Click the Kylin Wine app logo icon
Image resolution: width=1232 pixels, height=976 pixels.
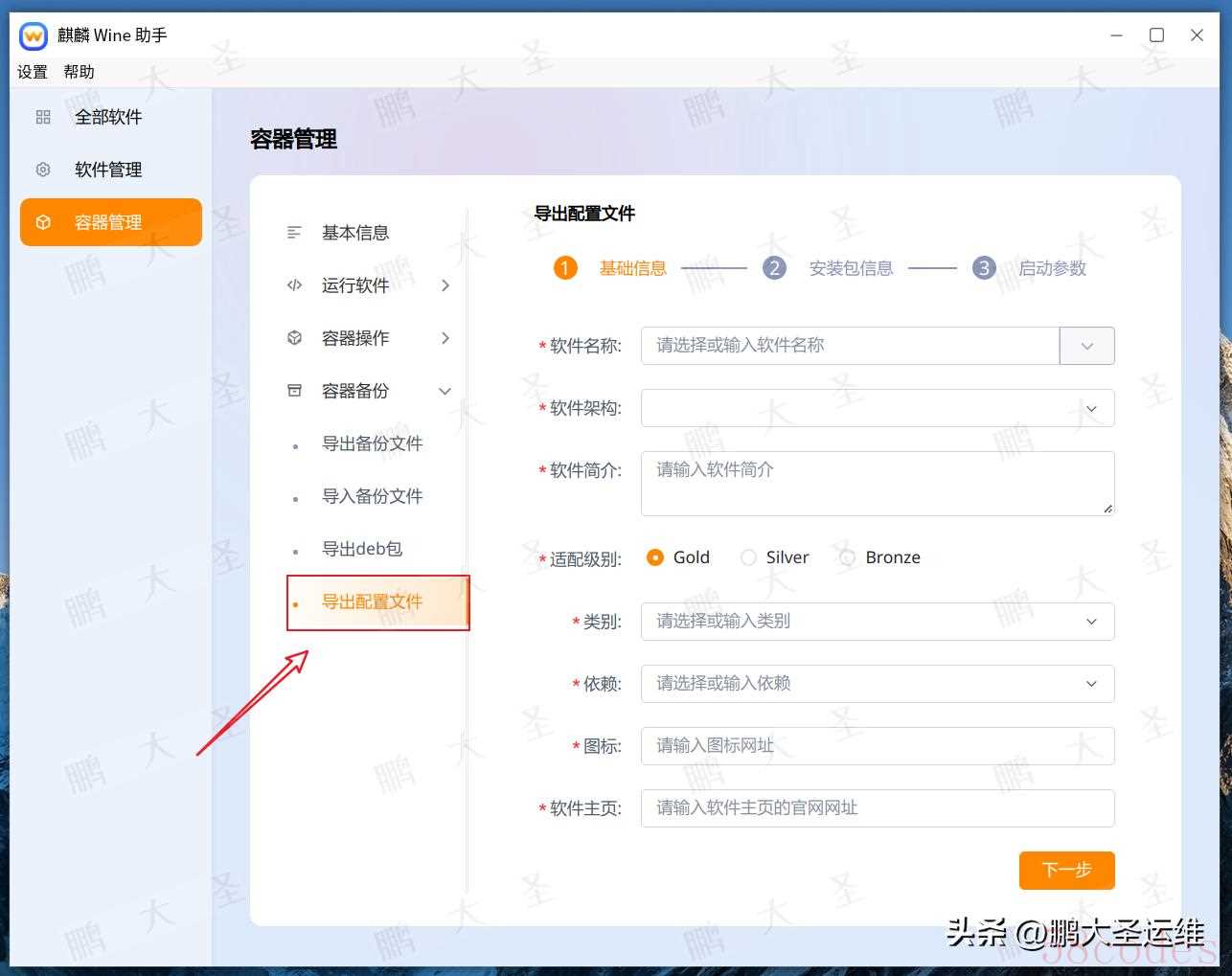[34, 36]
